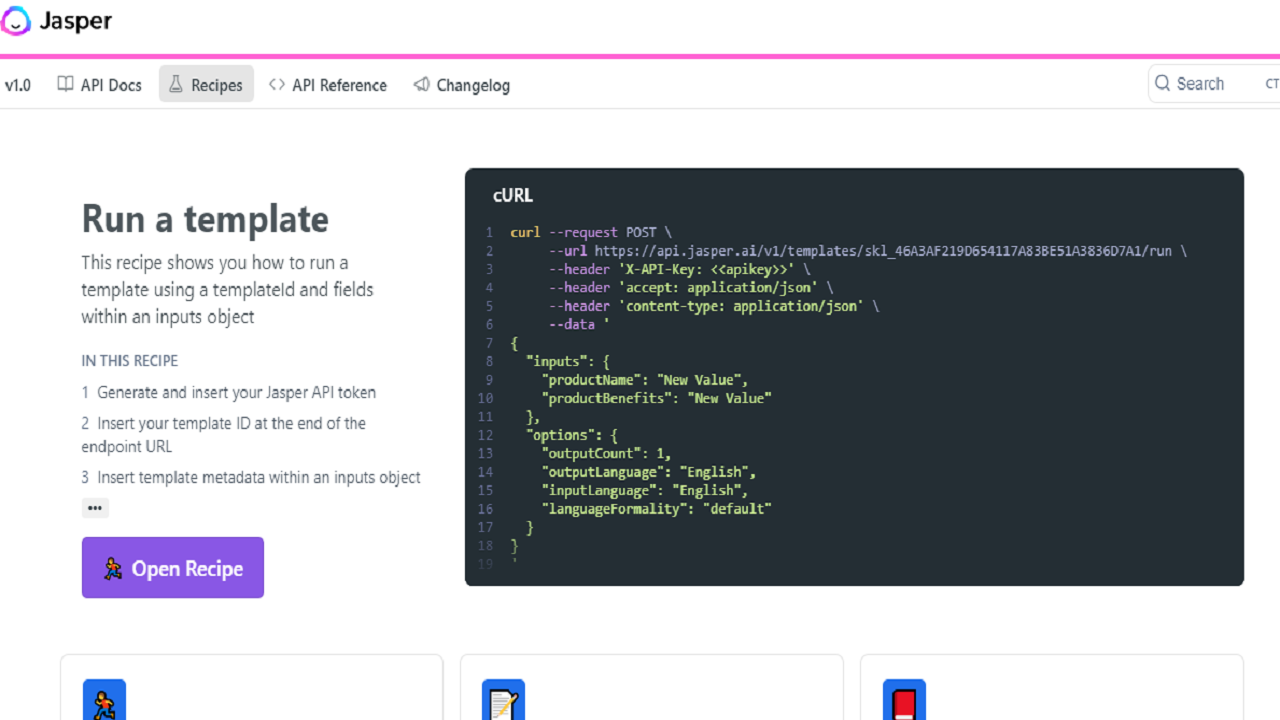
Task: Click the Run a template heading
Action: point(205,219)
